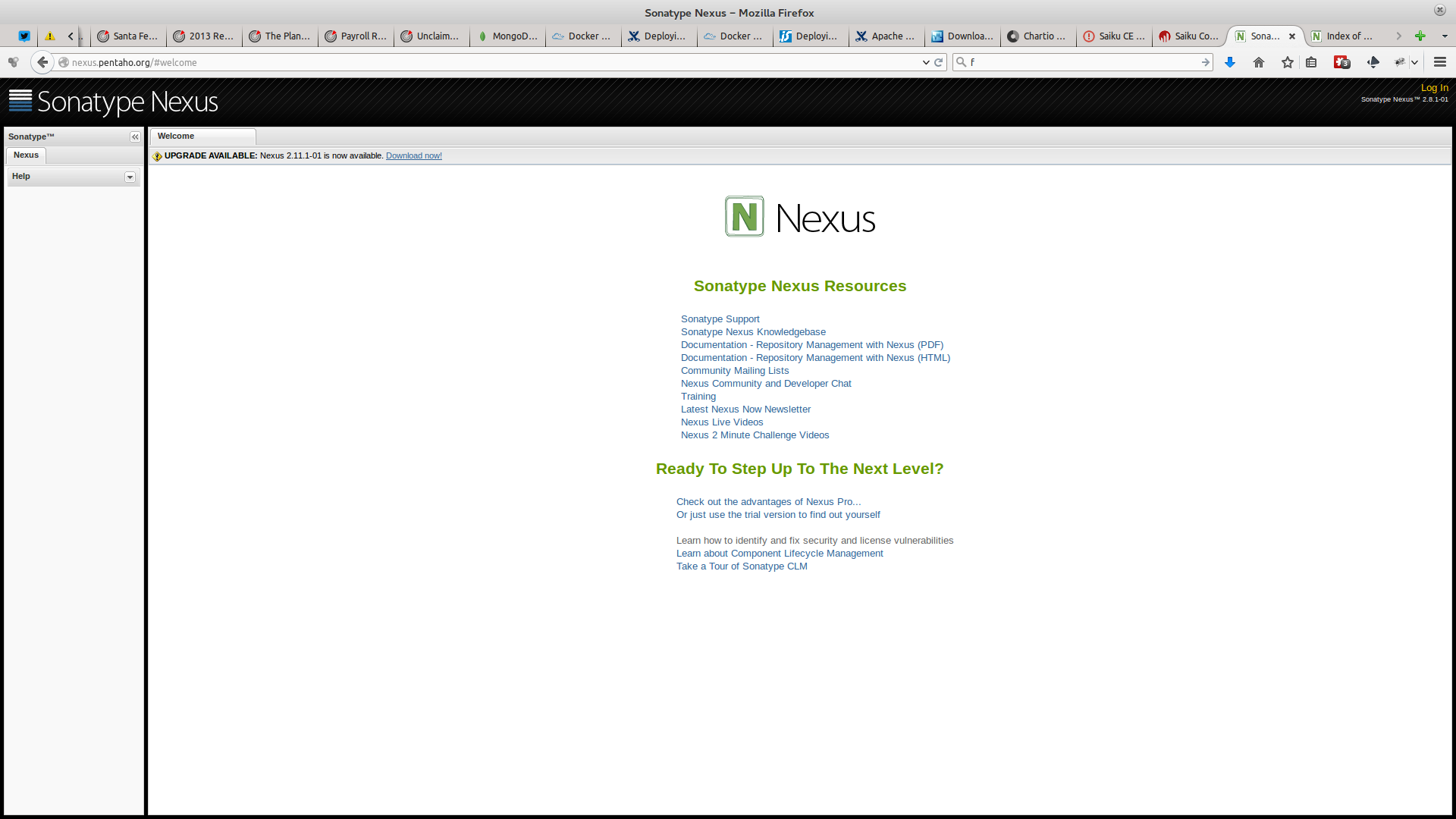Open a new tab with the green plus
Image resolution: width=1456 pixels, height=819 pixels.
pos(1420,36)
